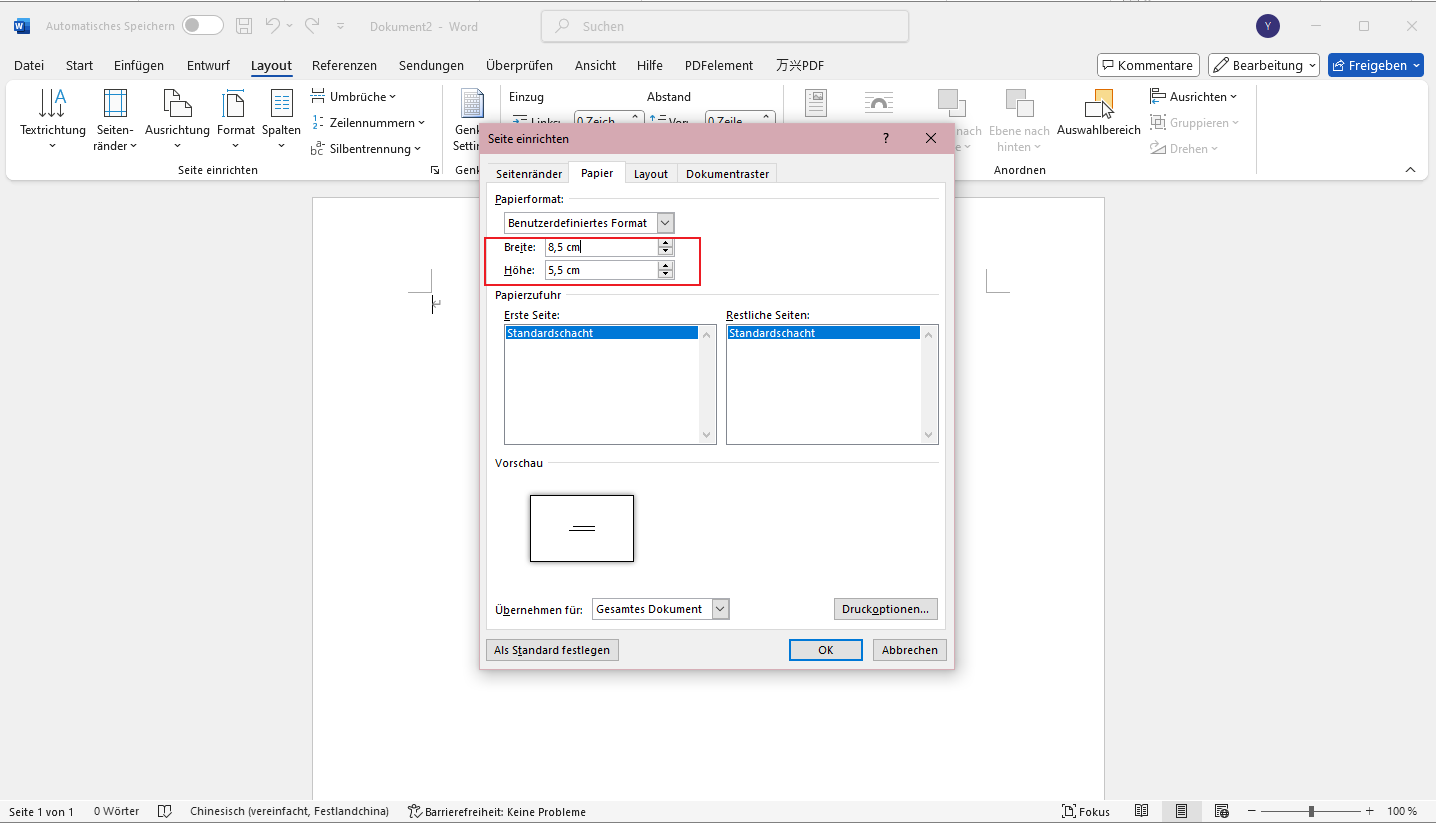Open the Silbentrennung hyphenation dropdown
The image size is (1436, 823).
point(367,149)
